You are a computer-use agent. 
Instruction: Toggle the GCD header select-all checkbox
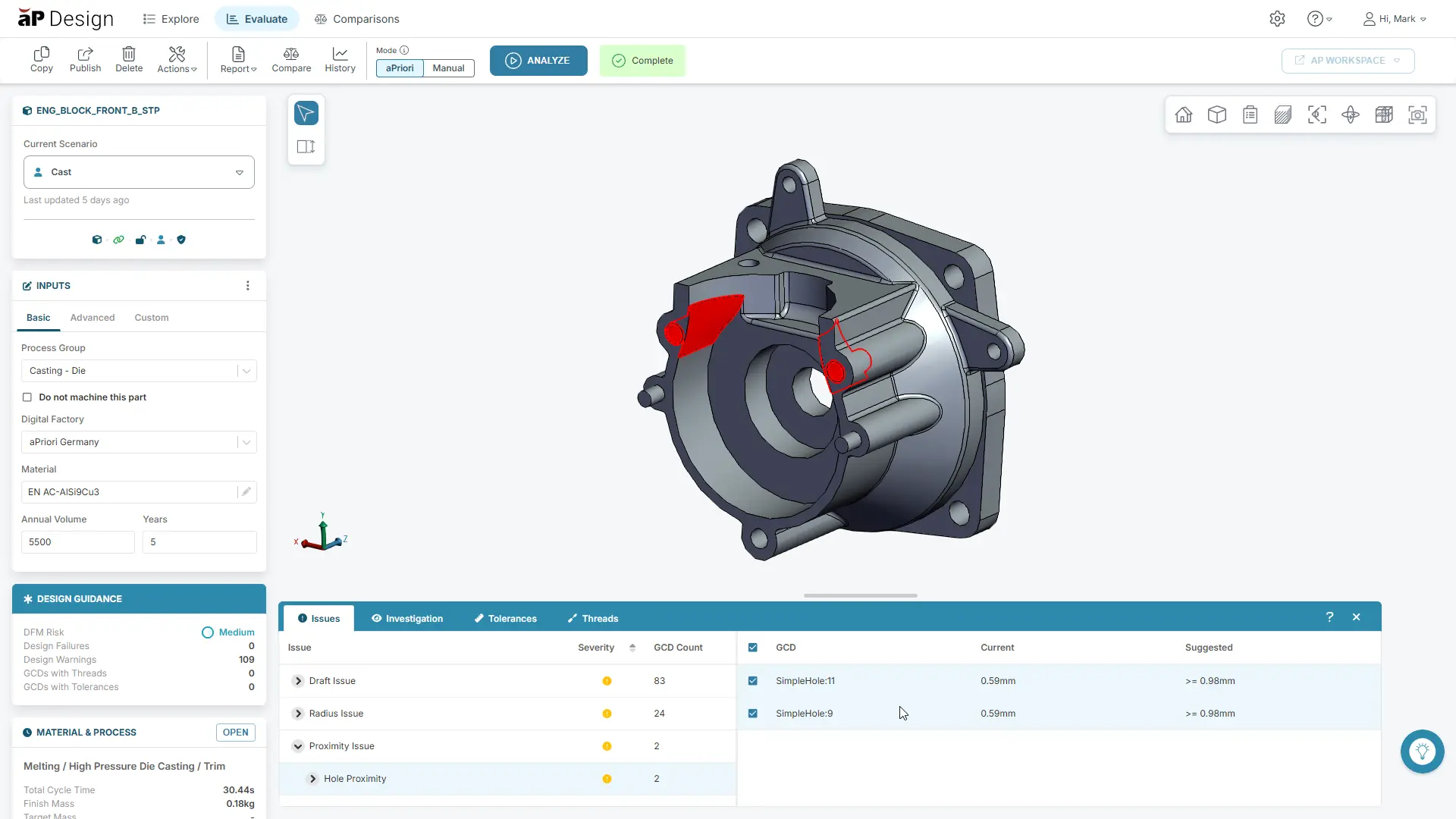click(753, 647)
